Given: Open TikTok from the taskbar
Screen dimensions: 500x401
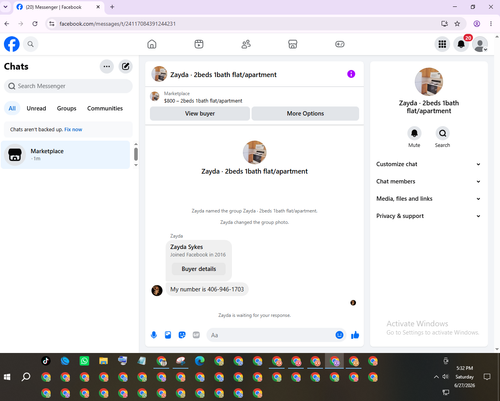Looking at the screenshot, I should tap(46, 361).
